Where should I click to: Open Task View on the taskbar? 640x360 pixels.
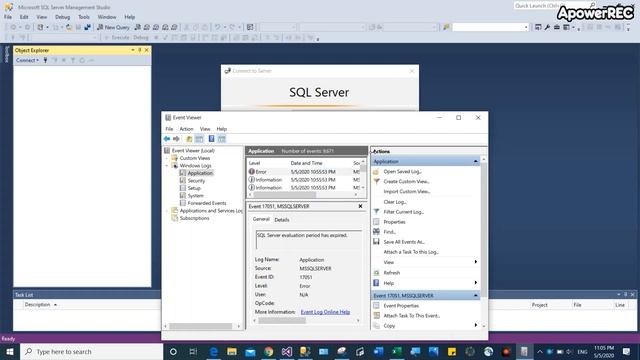tap(193, 351)
